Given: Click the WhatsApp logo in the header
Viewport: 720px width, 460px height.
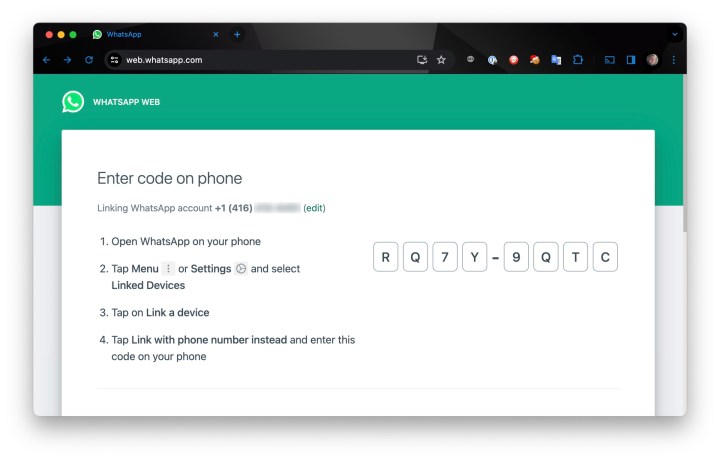Looking at the screenshot, I should [73, 101].
